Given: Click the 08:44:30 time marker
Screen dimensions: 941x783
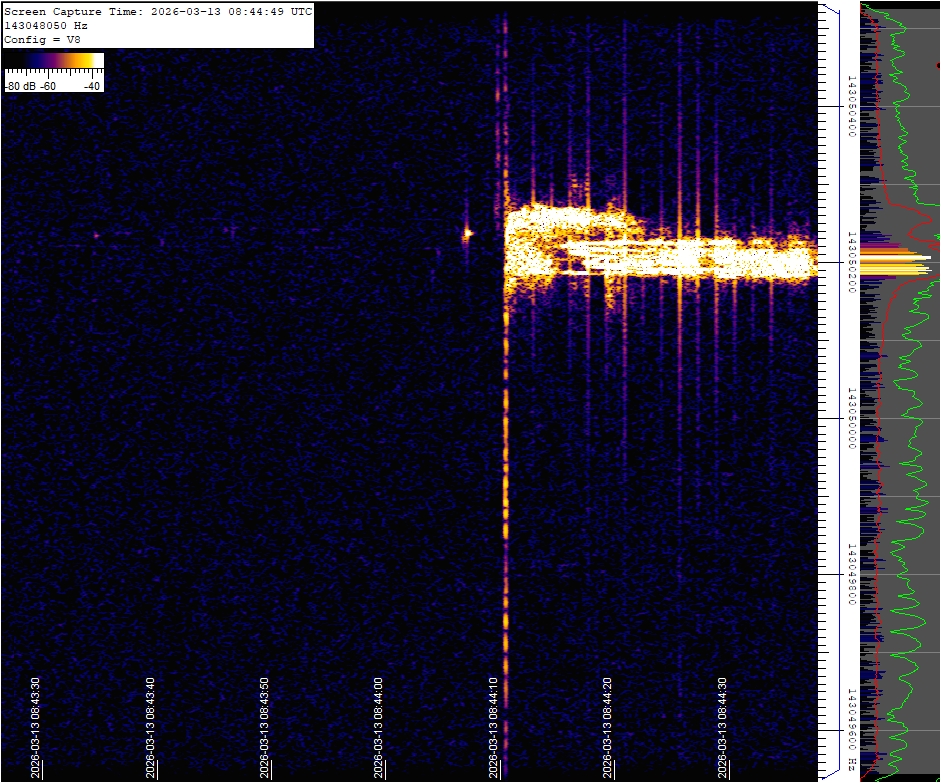Looking at the screenshot, I should 723,726.
